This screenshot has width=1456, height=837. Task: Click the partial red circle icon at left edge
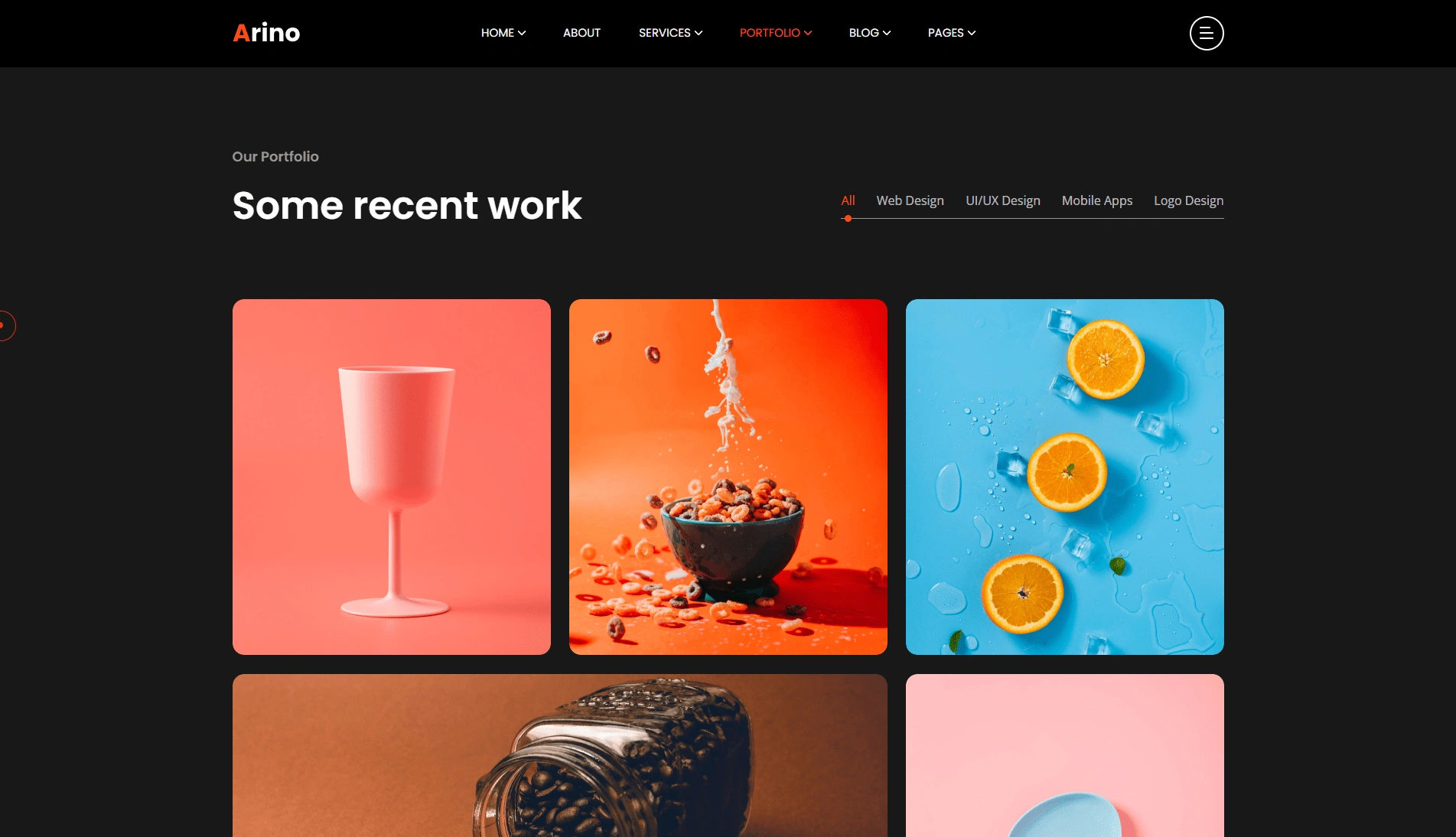tap(7, 326)
